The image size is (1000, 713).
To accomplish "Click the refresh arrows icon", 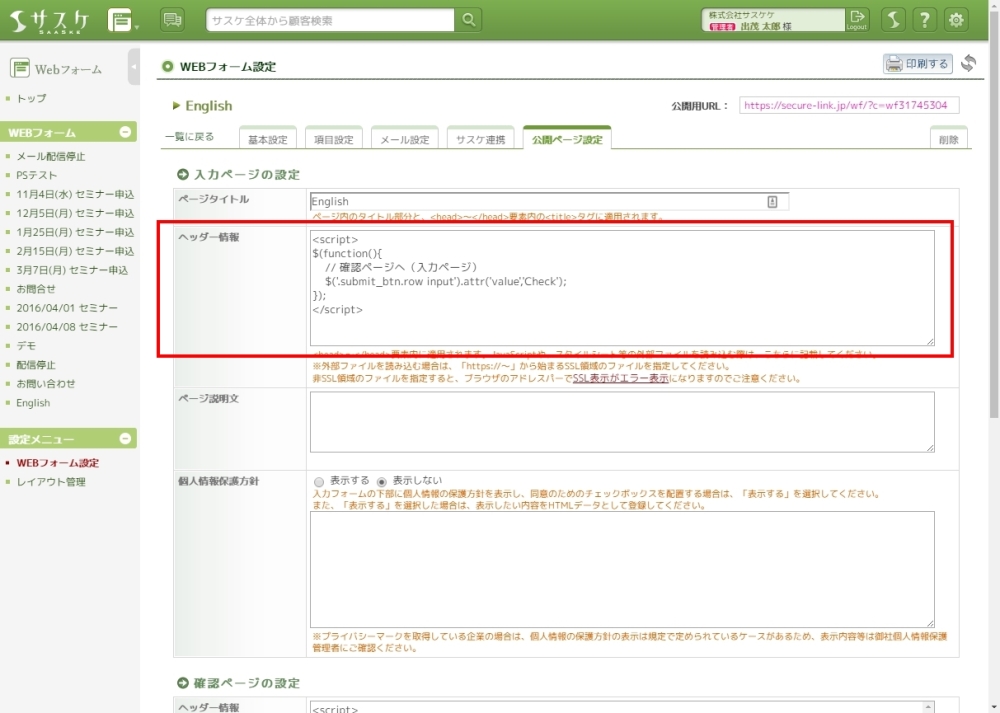I will click(x=968, y=64).
